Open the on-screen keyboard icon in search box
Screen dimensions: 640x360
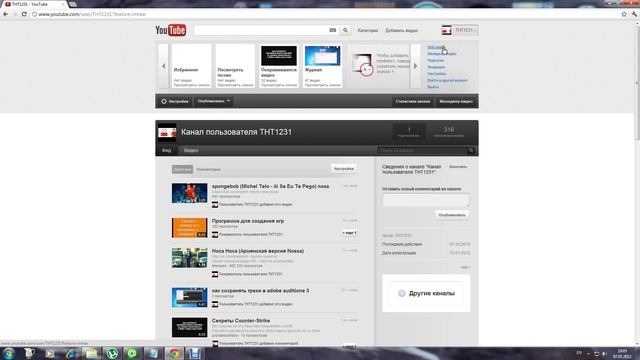[333, 30]
